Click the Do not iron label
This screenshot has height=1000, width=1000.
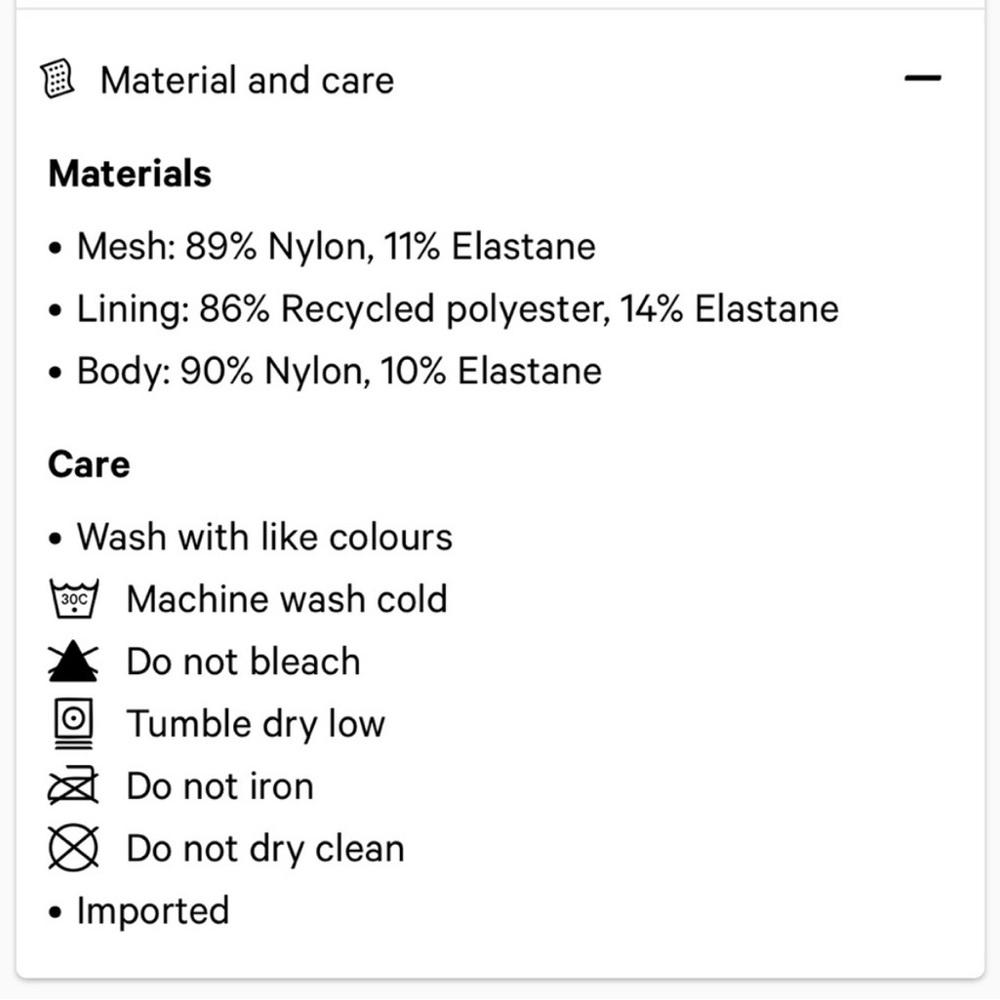point(220,787)
